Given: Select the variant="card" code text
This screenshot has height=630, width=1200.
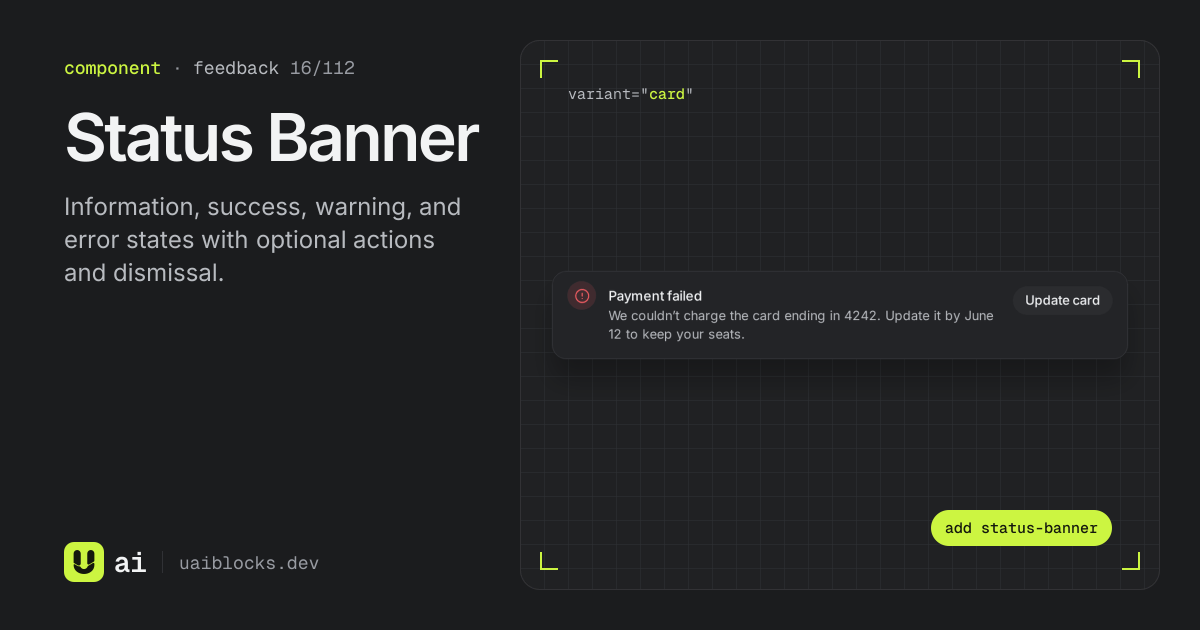Looking at the screenshot, I should click(630, 94).
